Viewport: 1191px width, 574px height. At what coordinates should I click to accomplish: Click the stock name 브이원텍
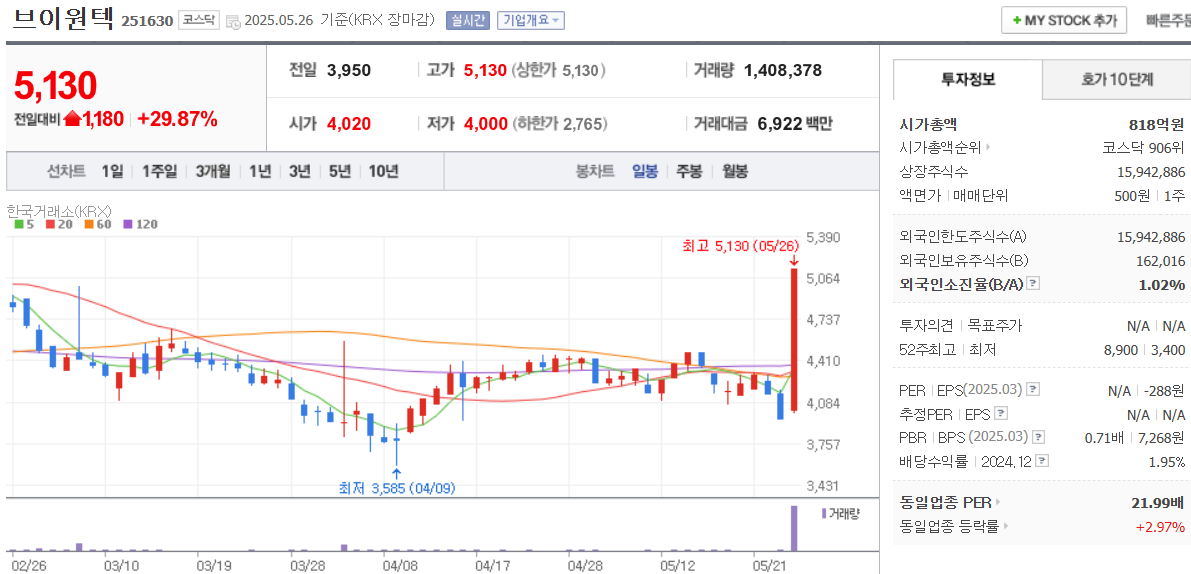[62, 19]
